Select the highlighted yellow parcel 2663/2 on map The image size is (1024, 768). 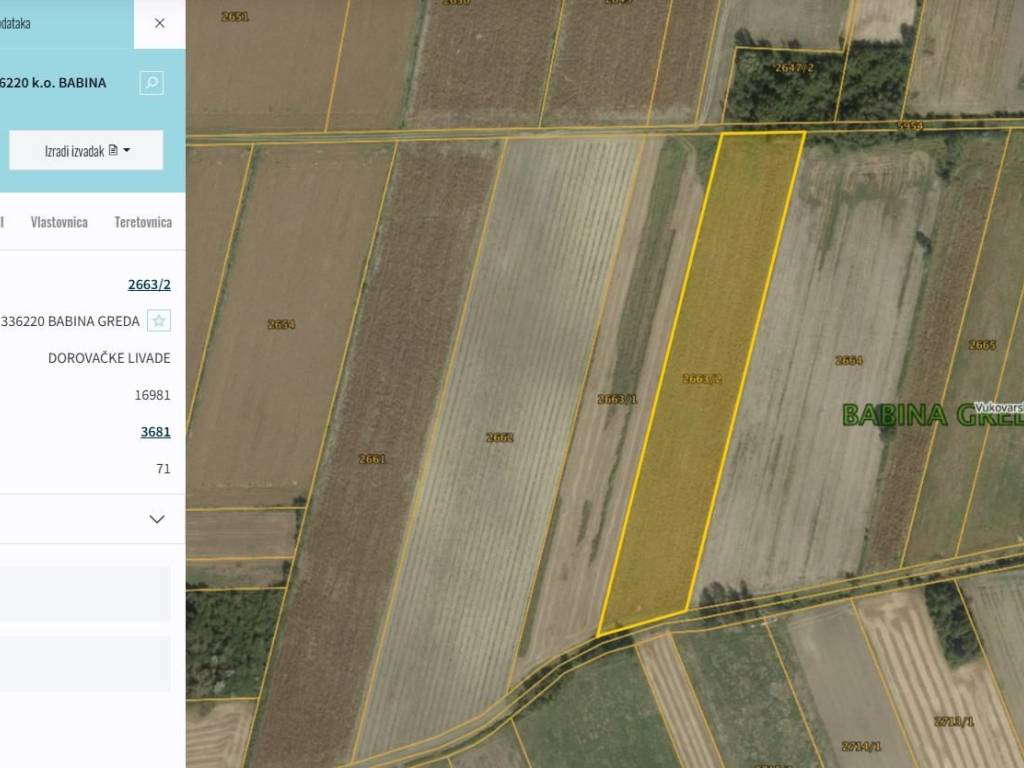tap(701, 379)
